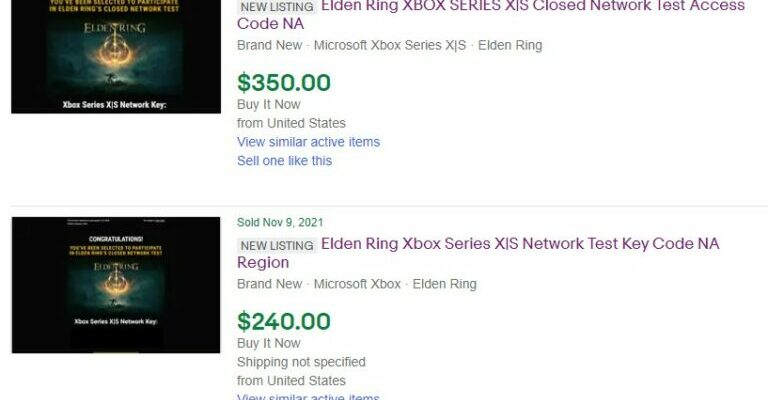Click 'Brand New · Microsoft Xbox · Elden Ring' subtitle

click(357, 284)
